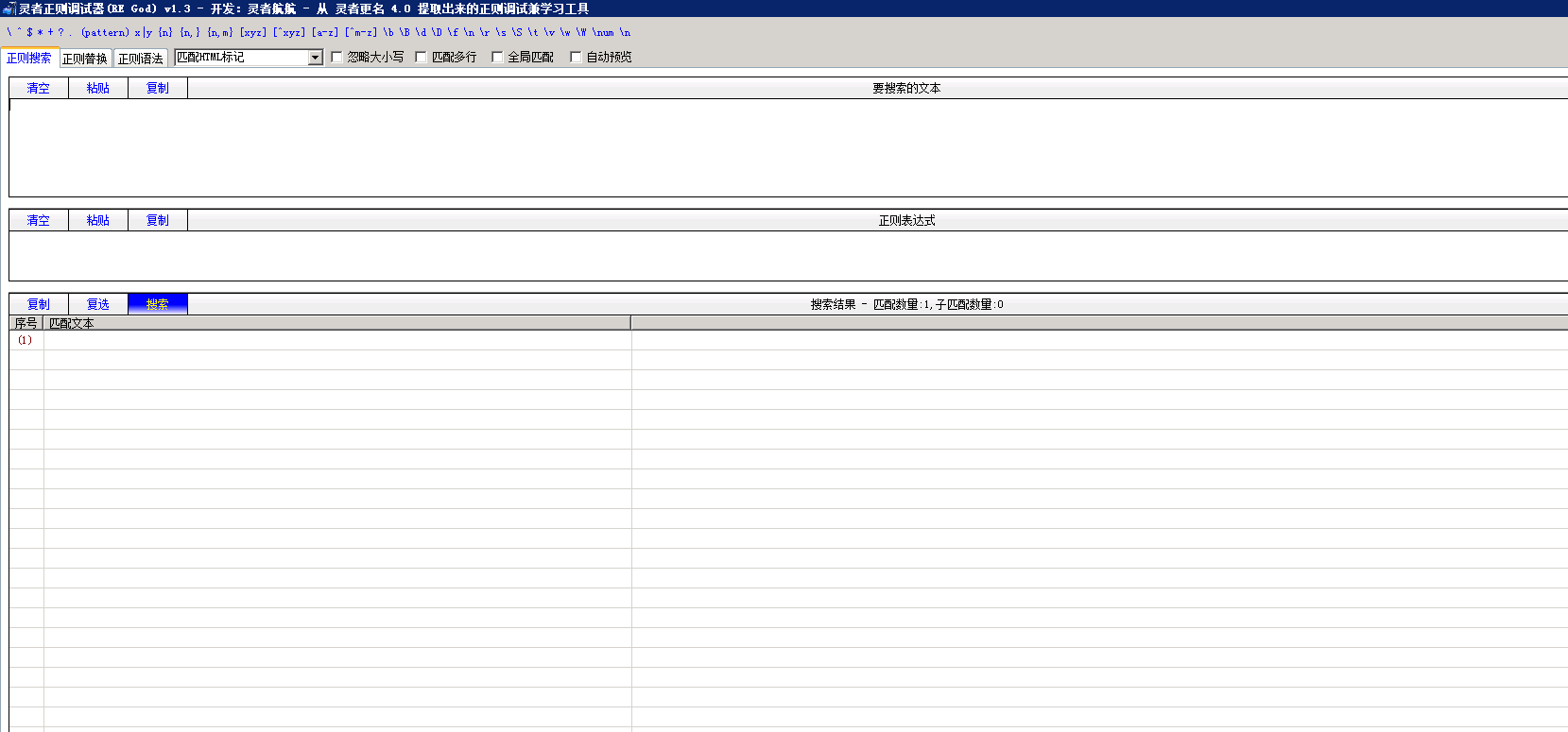
Task: Click the 复选 button in results bar
Action: [x=98, y=304]
